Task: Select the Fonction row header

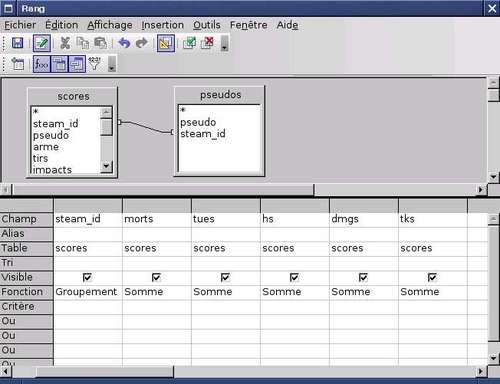Action: pyautogui.click(x=26, y=292)
